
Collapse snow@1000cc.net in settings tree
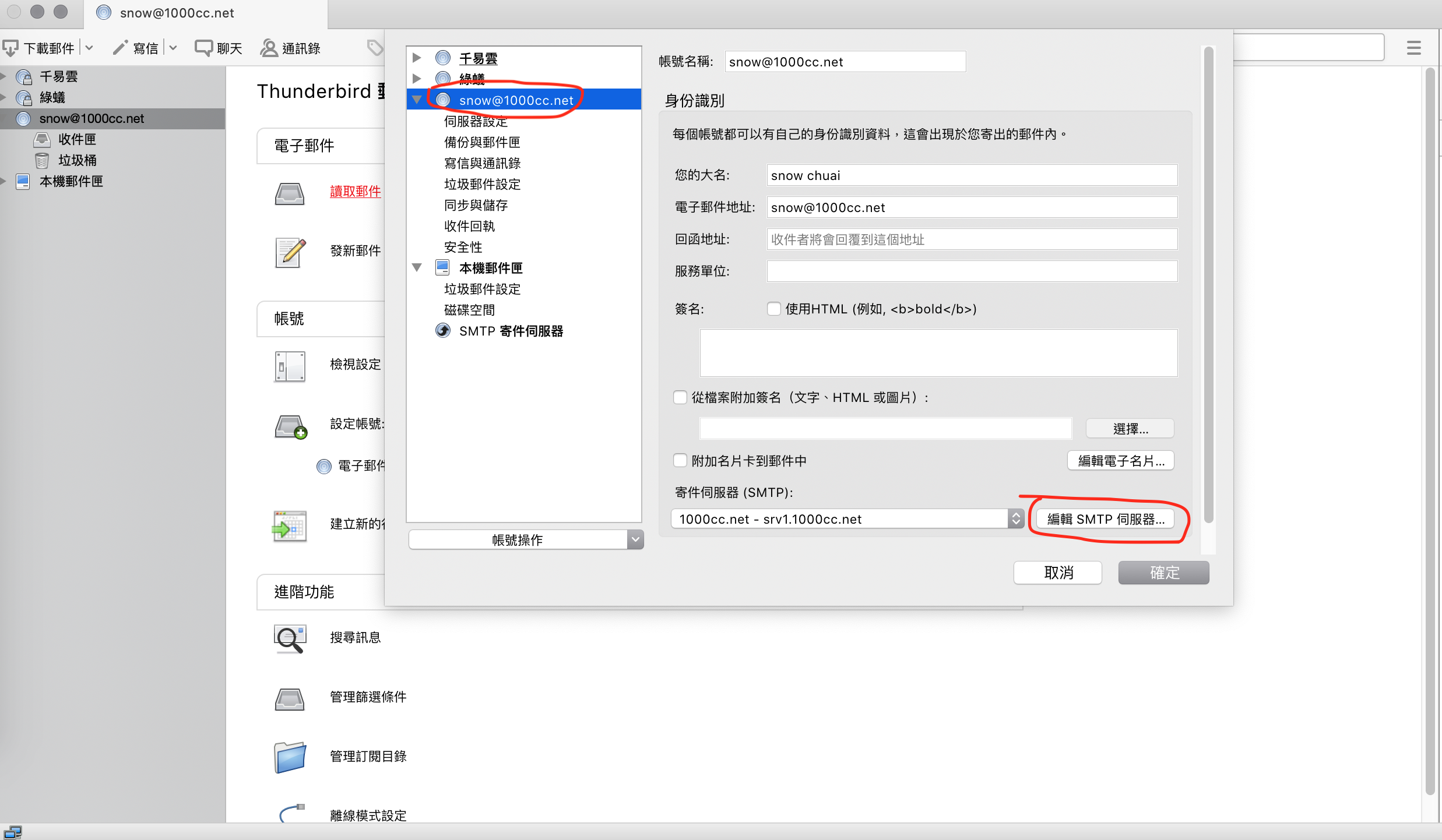click(x=417, y=100)
